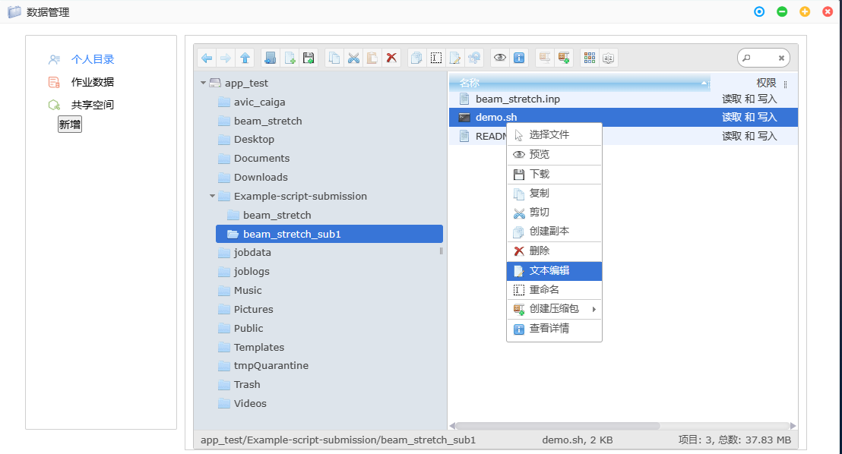Open the 创建压缩包 submenu arrow
The image size is (842, 454).
594,309
